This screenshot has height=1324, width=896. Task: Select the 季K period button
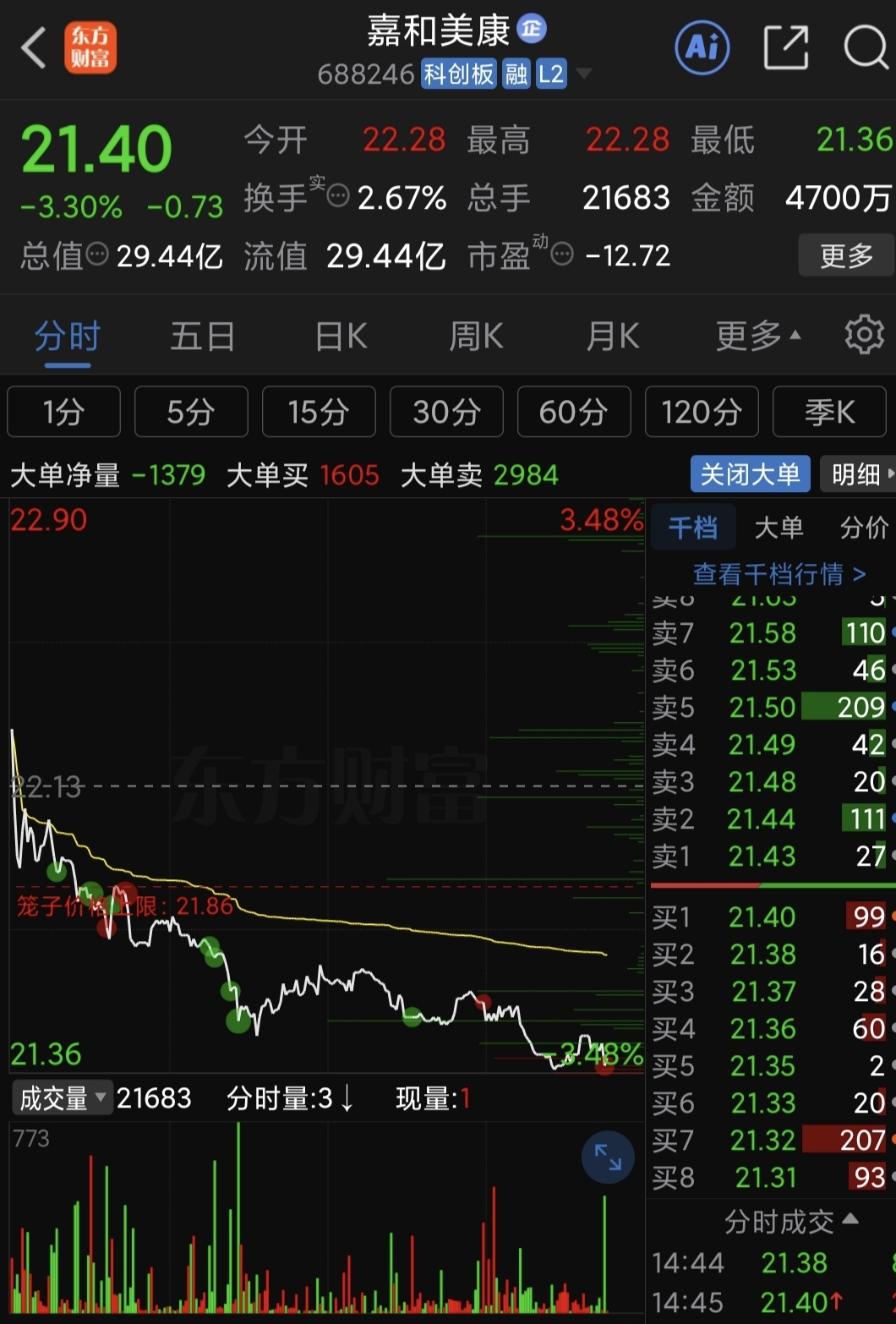coord(829,412)
